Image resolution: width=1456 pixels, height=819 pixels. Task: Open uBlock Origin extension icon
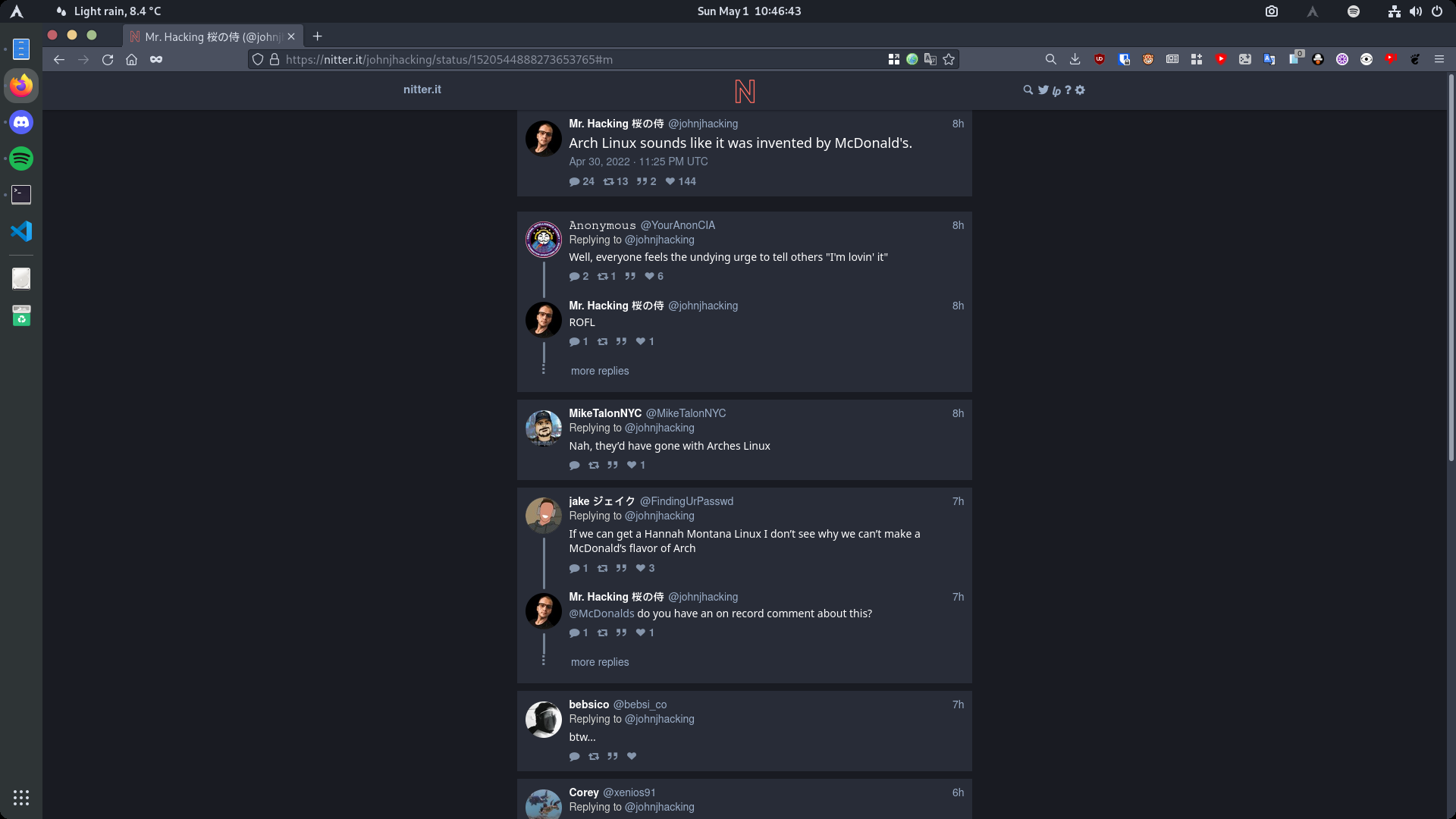[1100, 59]
